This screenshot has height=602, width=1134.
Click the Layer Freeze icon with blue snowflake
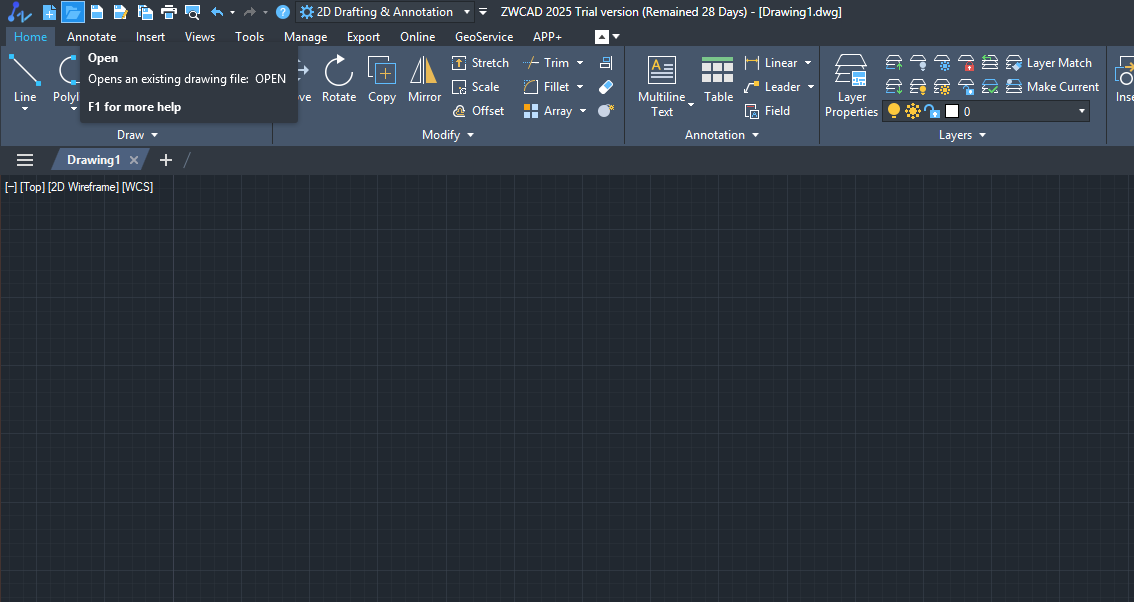tap(942, 63)
